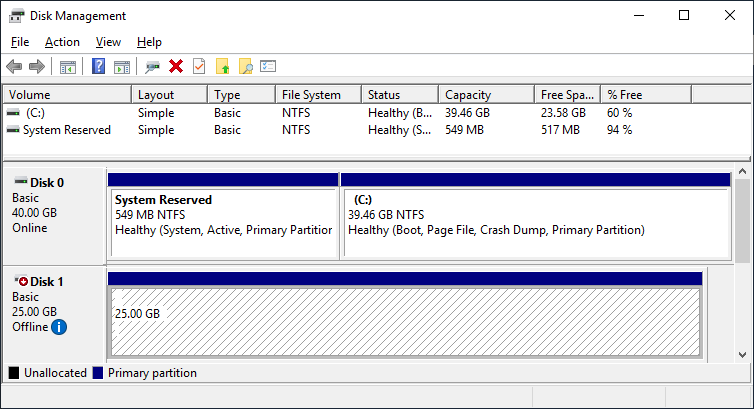The height and width of the screenshot is (409, 754).
Task: Sort by the Capacity column header
Action: 486,95
